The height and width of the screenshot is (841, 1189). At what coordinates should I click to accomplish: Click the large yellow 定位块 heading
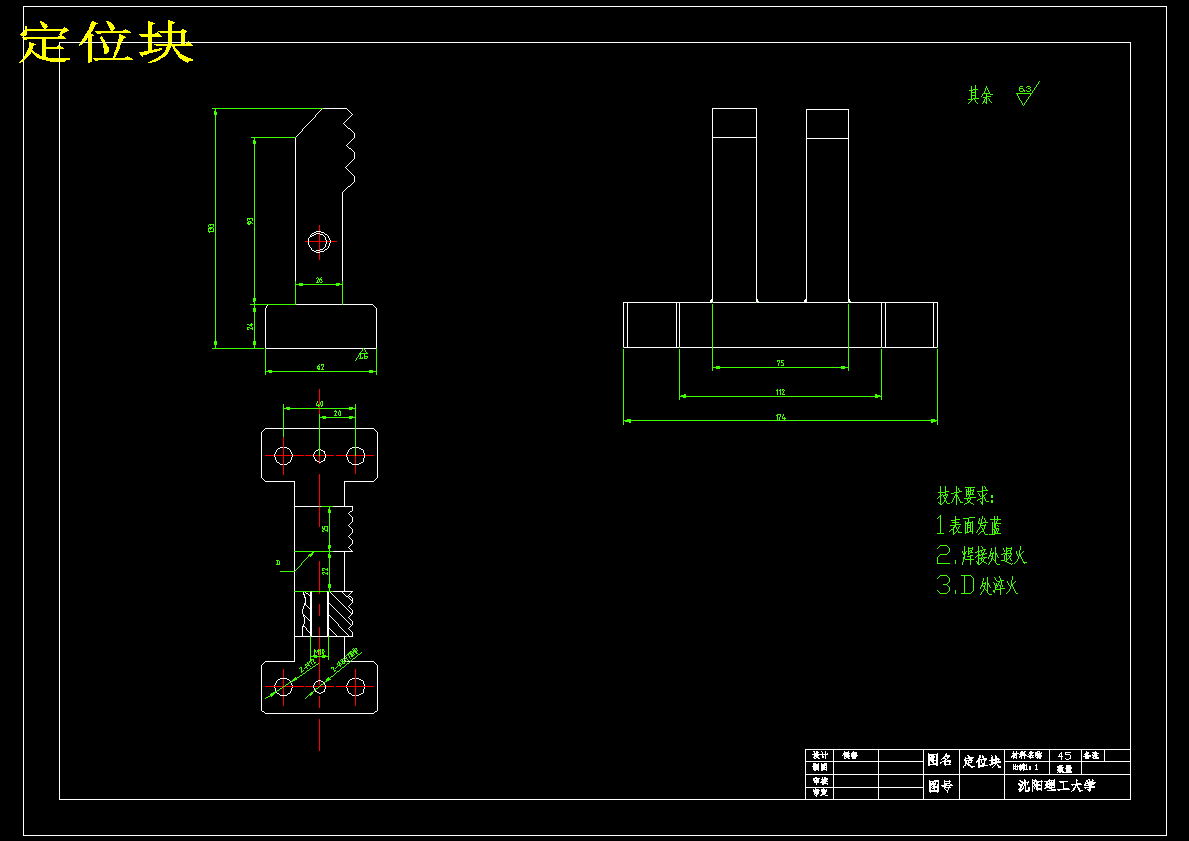point(106,43)
